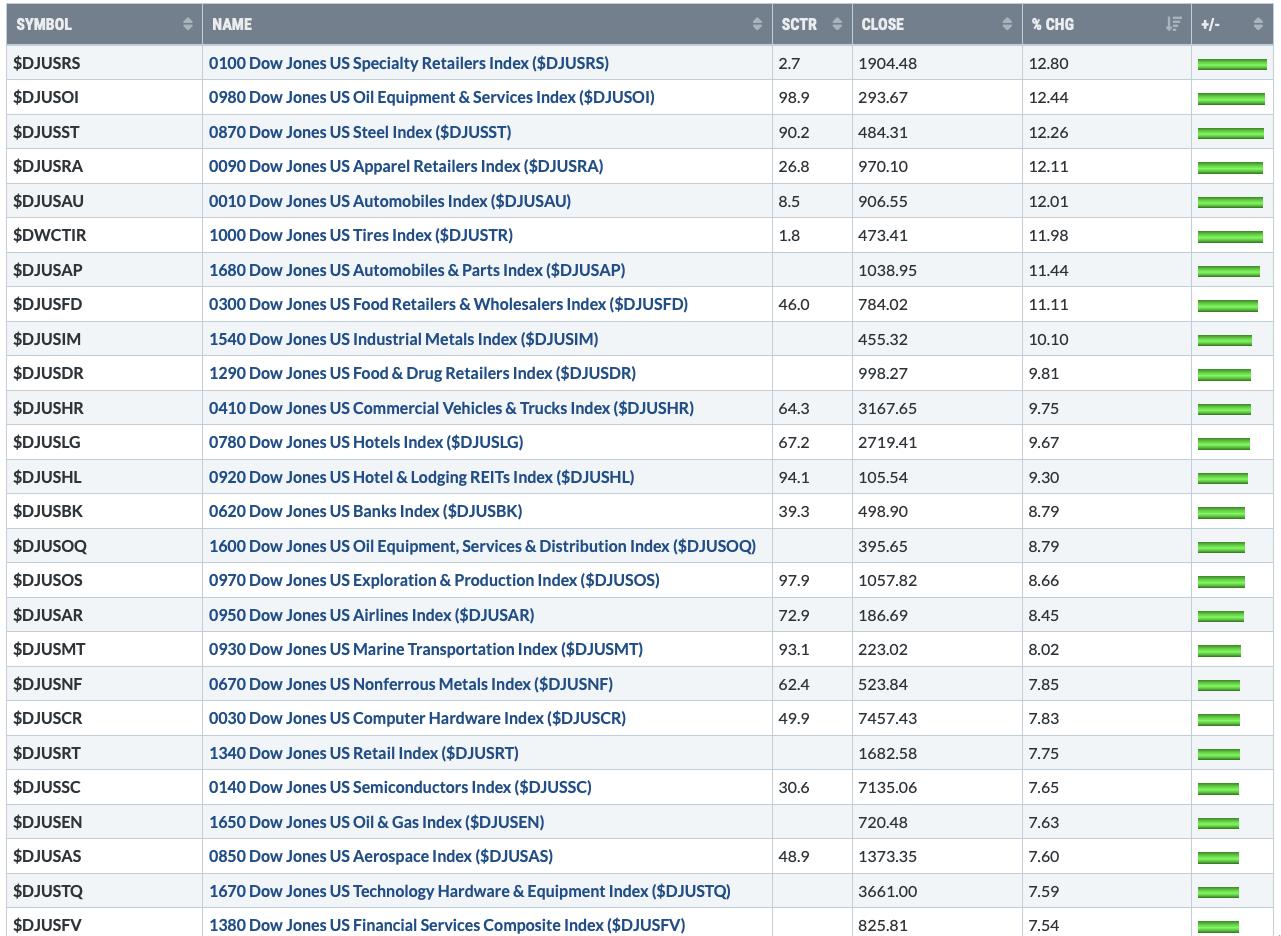
Task: Click the % CHG descending sort icon
Action: pyautogui.click(x=1174, y=24)
